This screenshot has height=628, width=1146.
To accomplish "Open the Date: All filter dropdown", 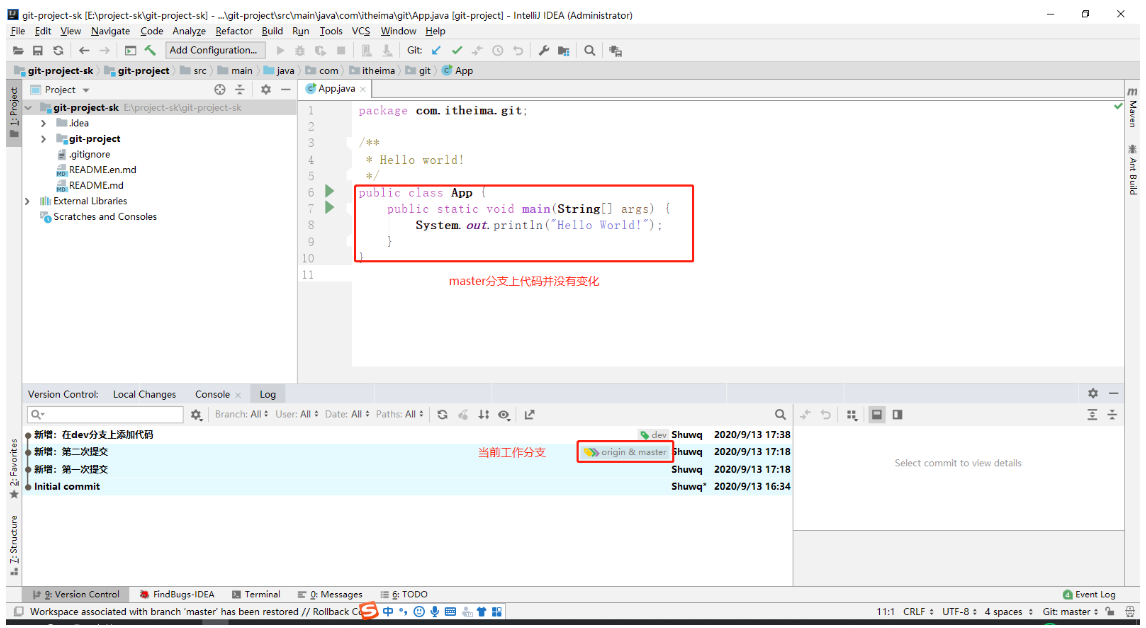I will point(347,415).
